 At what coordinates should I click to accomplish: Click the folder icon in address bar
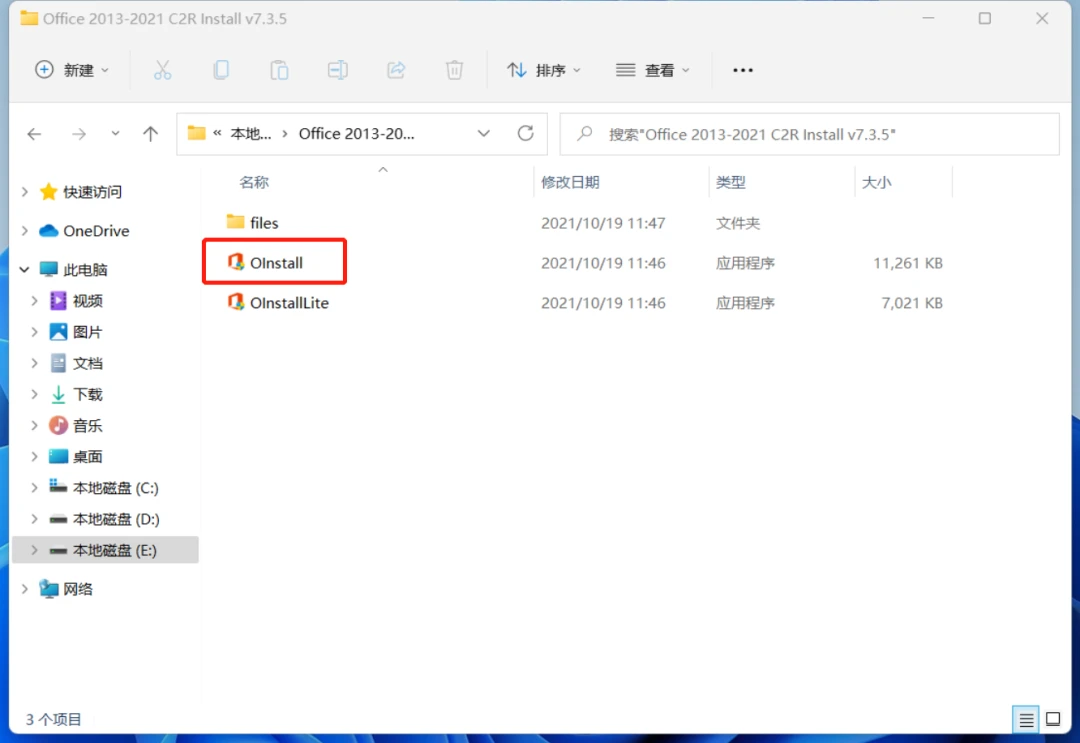(x=197, y=133)
